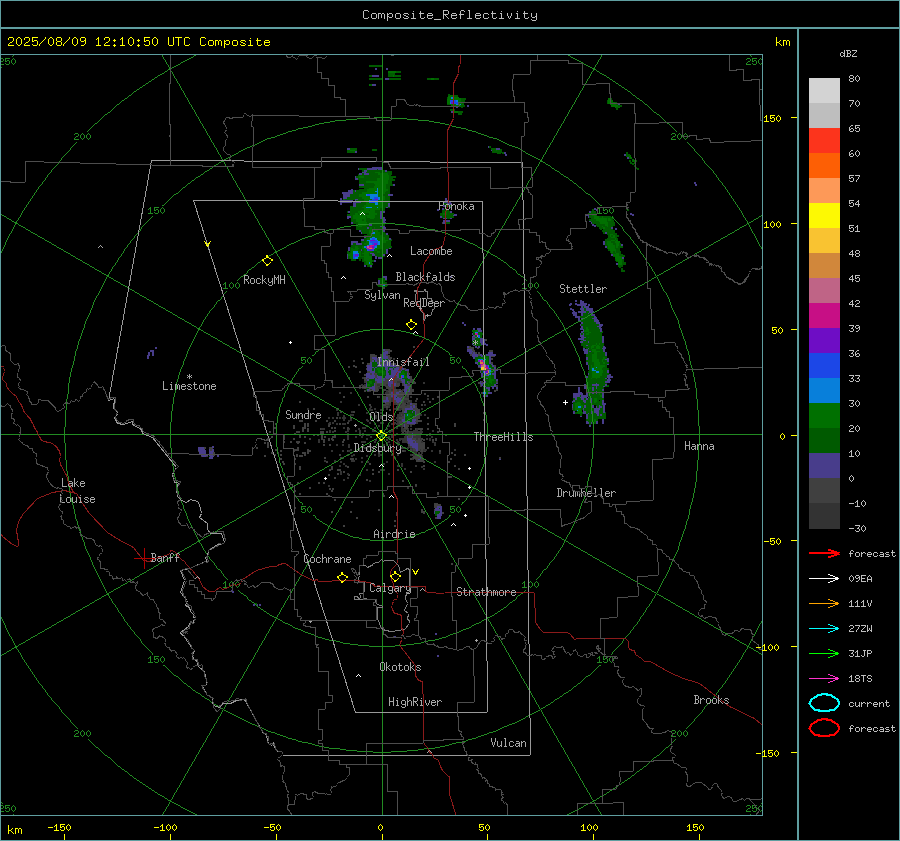This screenshot has height=841, width=900.
Task: Click the long green echo band south of Stettler
Action: (x=593, y=365)
